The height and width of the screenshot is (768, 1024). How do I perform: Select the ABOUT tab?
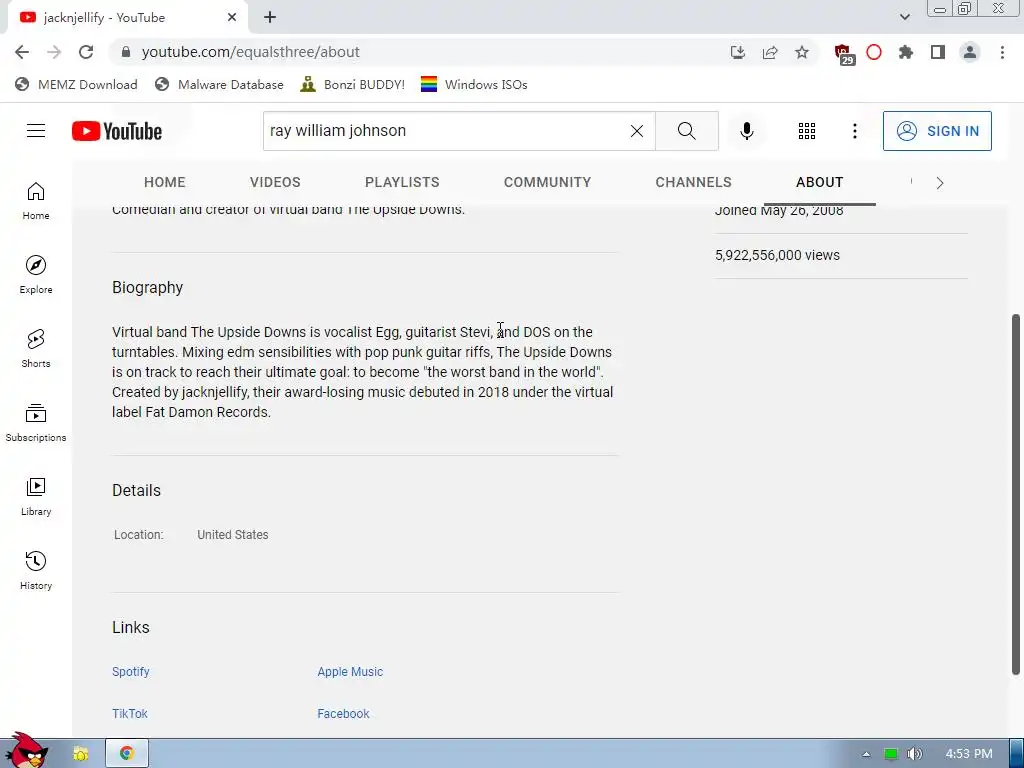pyautogui.click(x=820, y=182)
